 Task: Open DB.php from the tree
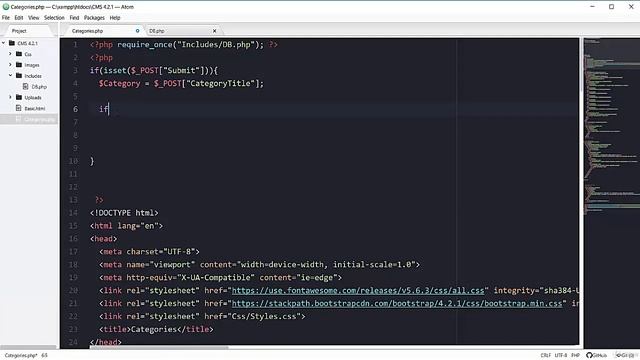pyautogui.click(x=39, y=87)
